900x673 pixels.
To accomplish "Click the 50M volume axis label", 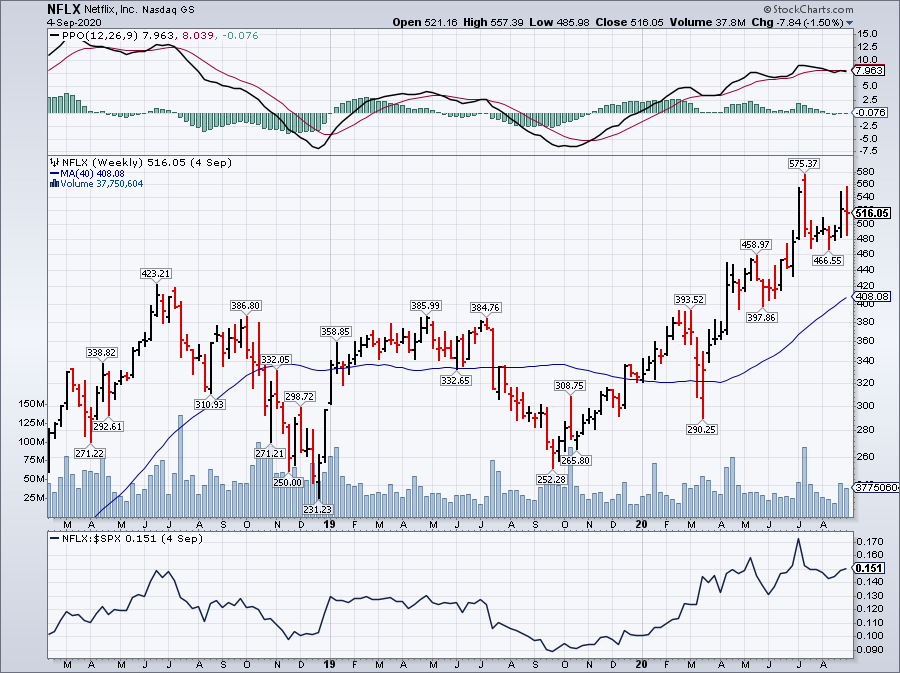I will [x=34, y=479].
